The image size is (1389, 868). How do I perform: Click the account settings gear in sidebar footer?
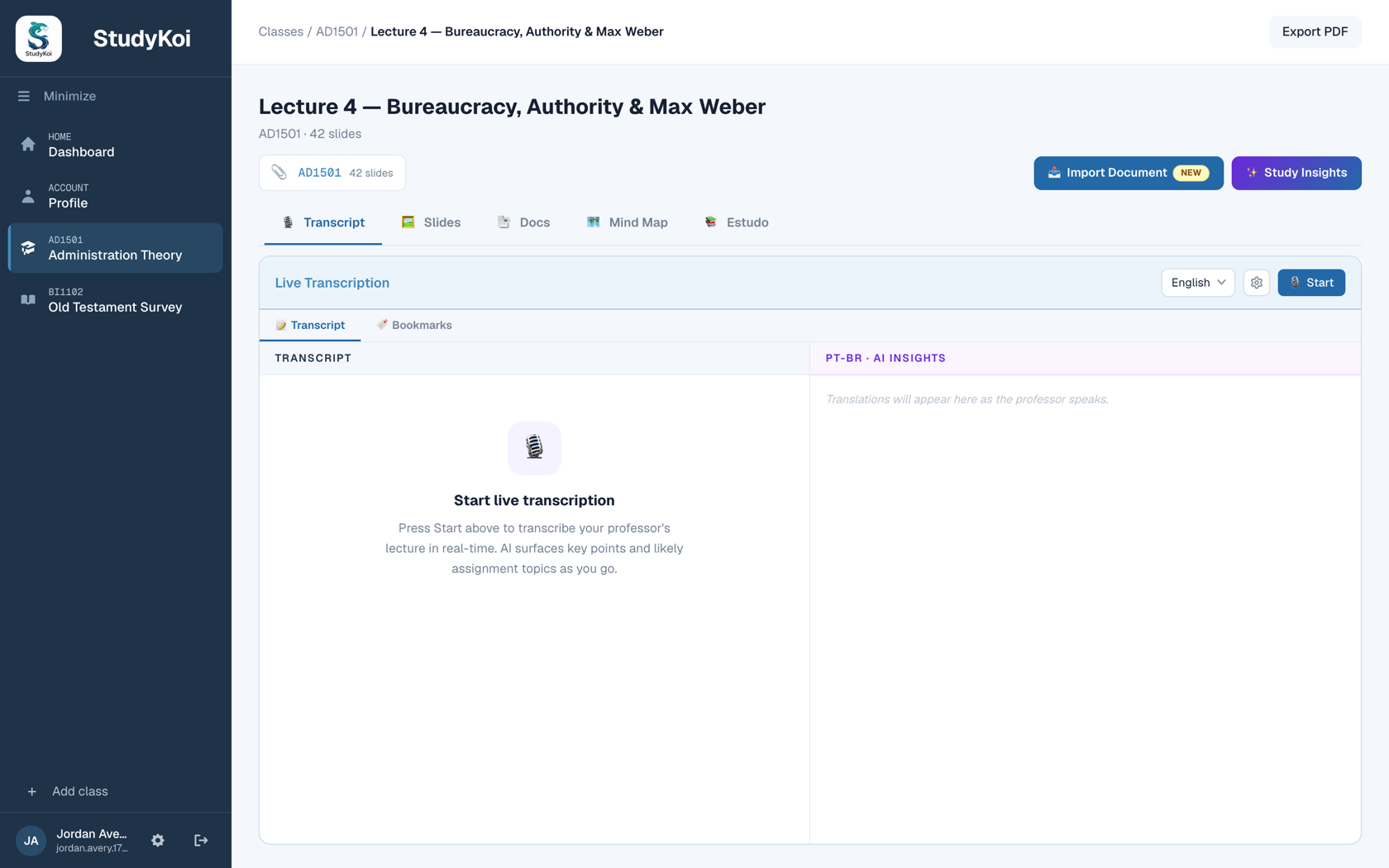tap(158, 841)
